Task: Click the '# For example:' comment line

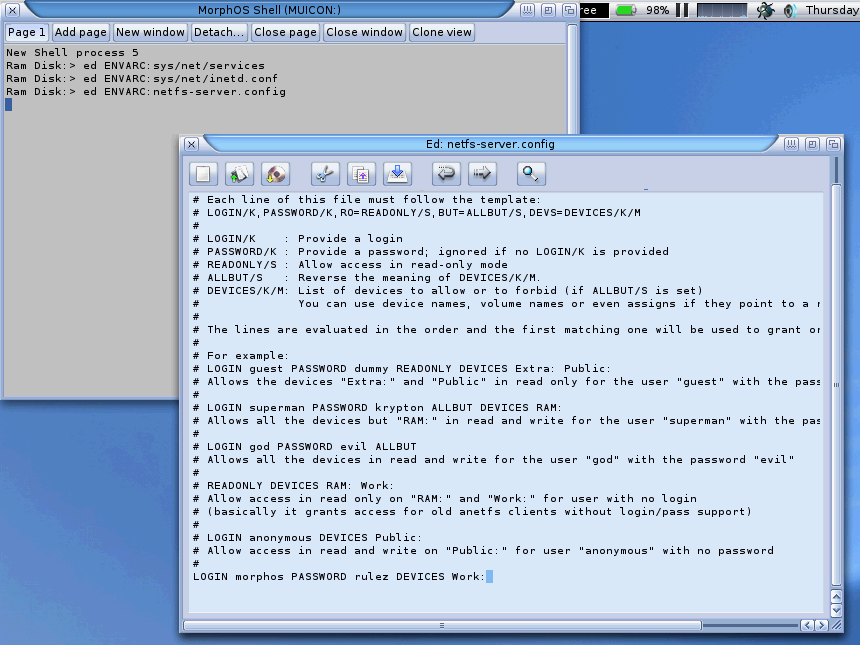Action: [x=241, y=355]
